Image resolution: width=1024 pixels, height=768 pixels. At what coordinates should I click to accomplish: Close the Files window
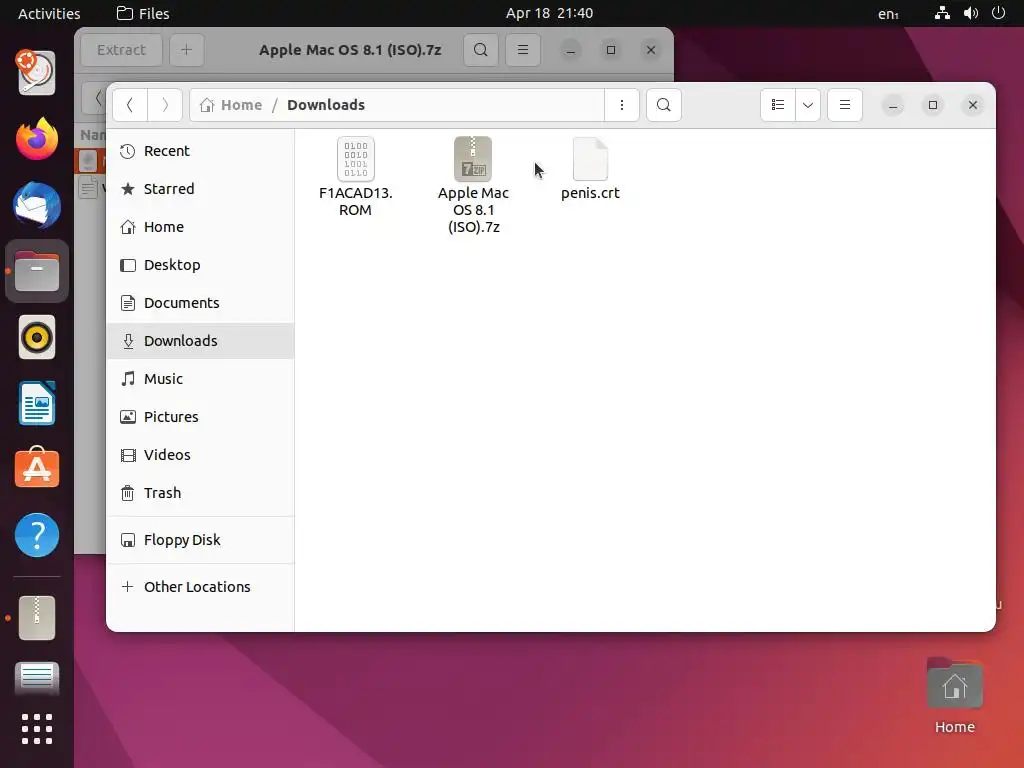tap(972, 105)
